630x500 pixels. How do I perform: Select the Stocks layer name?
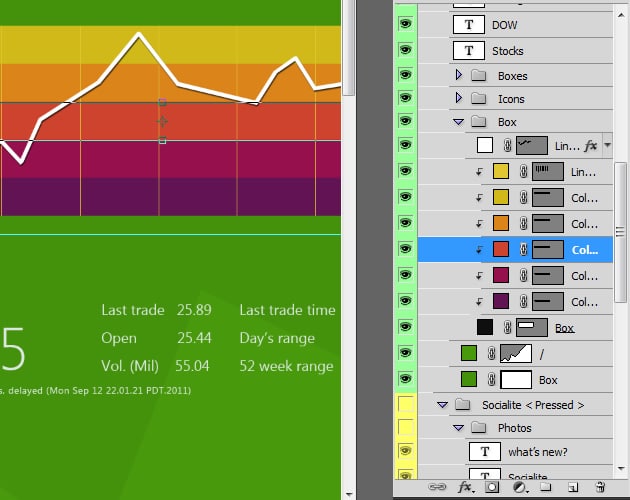click(508, 51)
